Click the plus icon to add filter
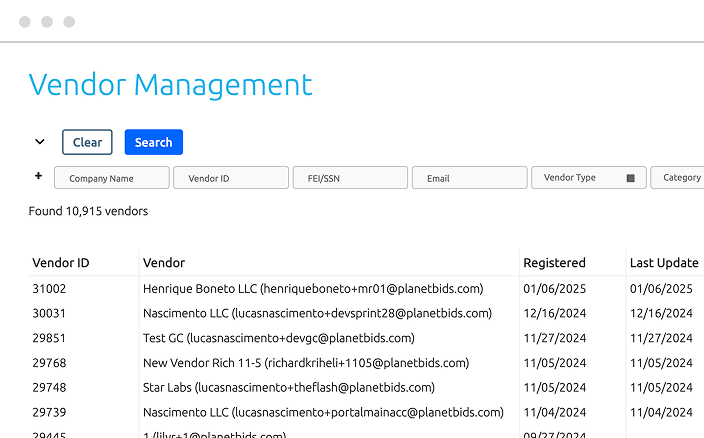This screenshot has width=704, height=438. pos(39,176)
